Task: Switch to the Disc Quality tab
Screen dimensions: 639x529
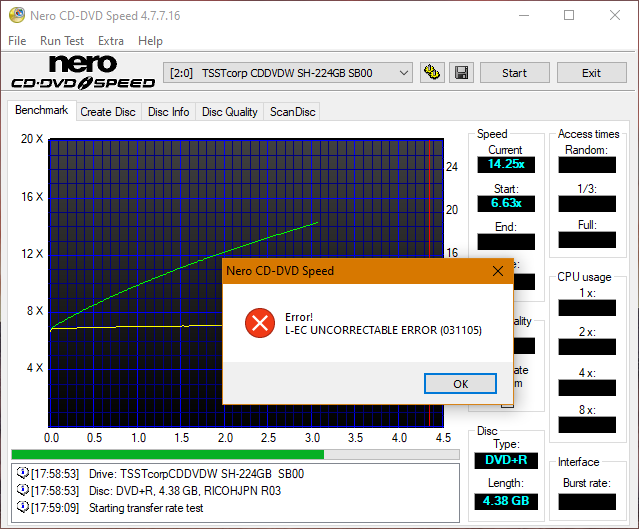Action: (230, 112)
